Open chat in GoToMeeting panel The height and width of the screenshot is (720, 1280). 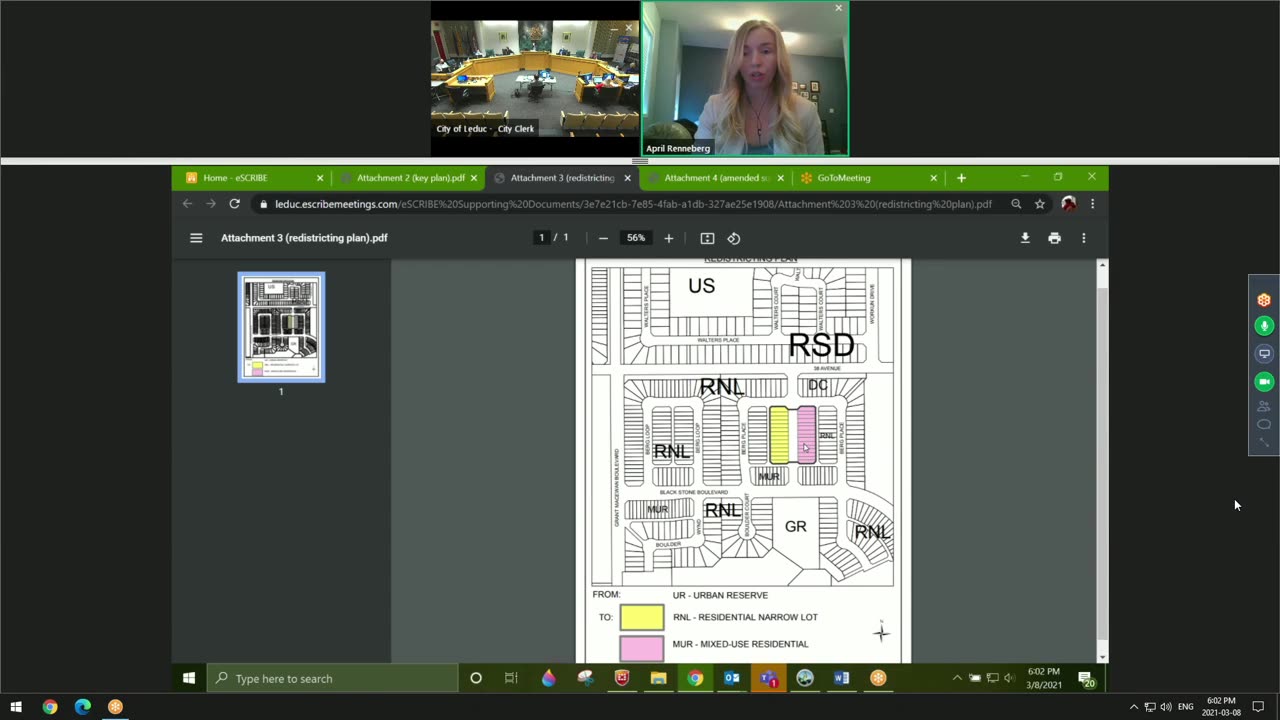[x=1264, y=424]
